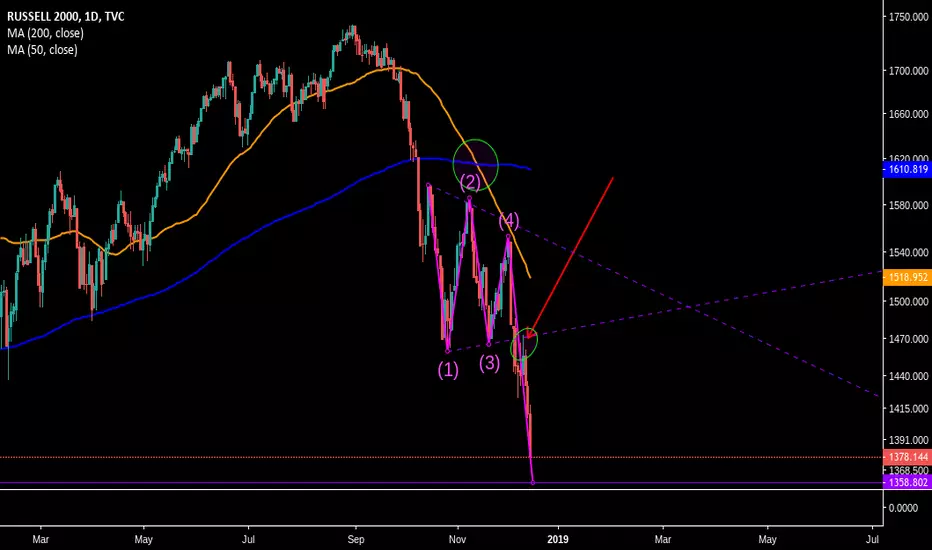Screen dimensions: 932x550
Task: Click the Mar label at the axis start
Action: tap(40, 539)
